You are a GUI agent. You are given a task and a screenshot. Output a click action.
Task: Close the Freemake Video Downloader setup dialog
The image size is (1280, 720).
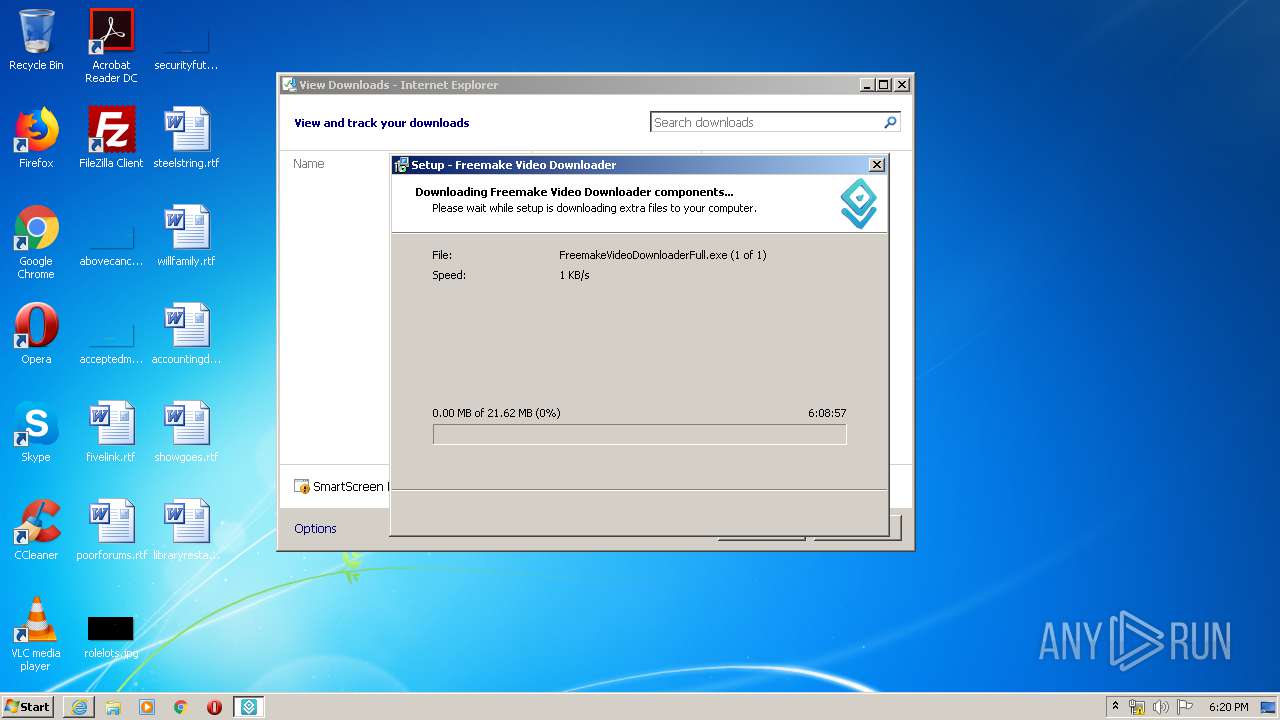tap(877, 165)
